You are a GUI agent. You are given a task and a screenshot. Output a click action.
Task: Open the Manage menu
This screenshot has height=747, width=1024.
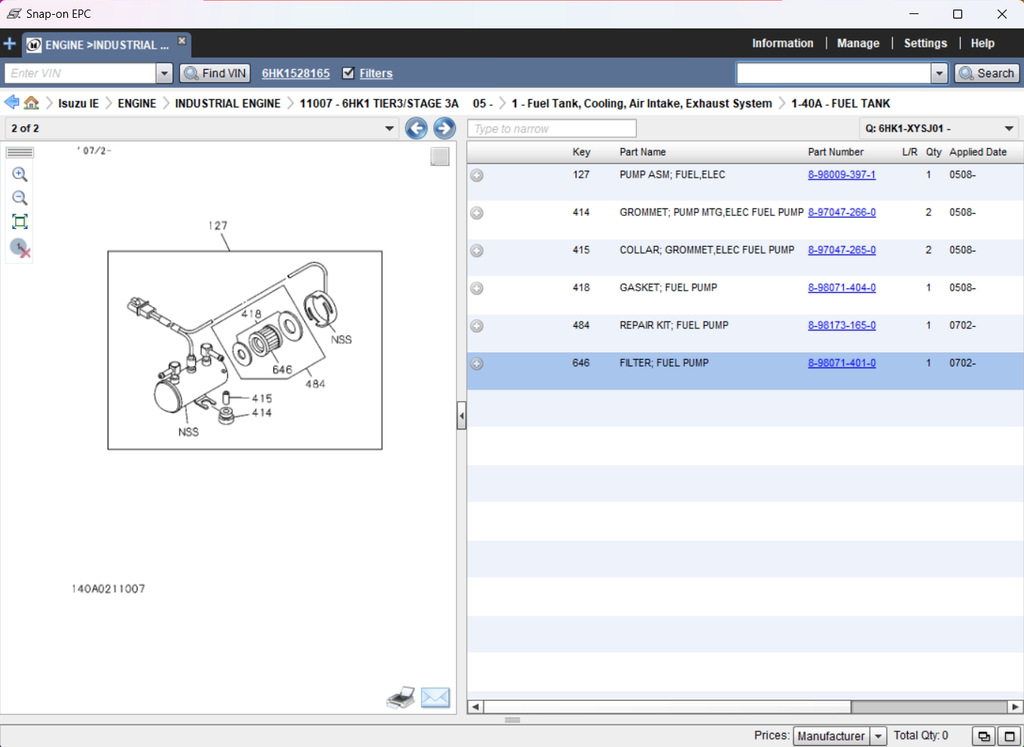click(x=858, y=43)
